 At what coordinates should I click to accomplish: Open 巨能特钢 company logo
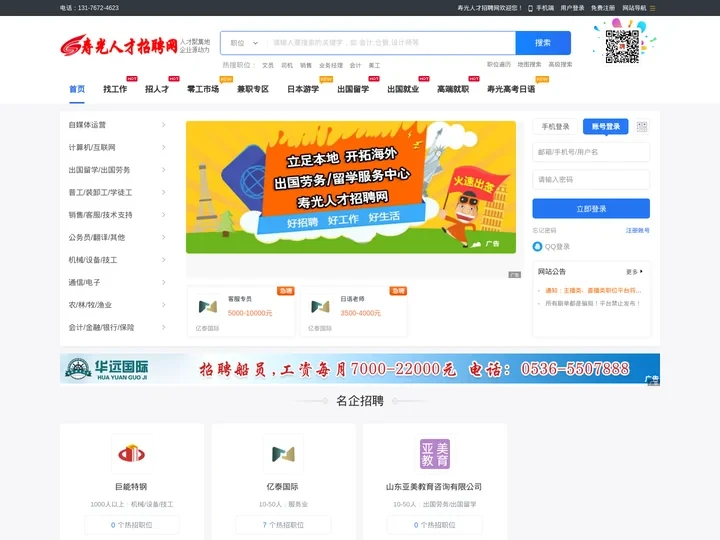[x=132, y=454]
